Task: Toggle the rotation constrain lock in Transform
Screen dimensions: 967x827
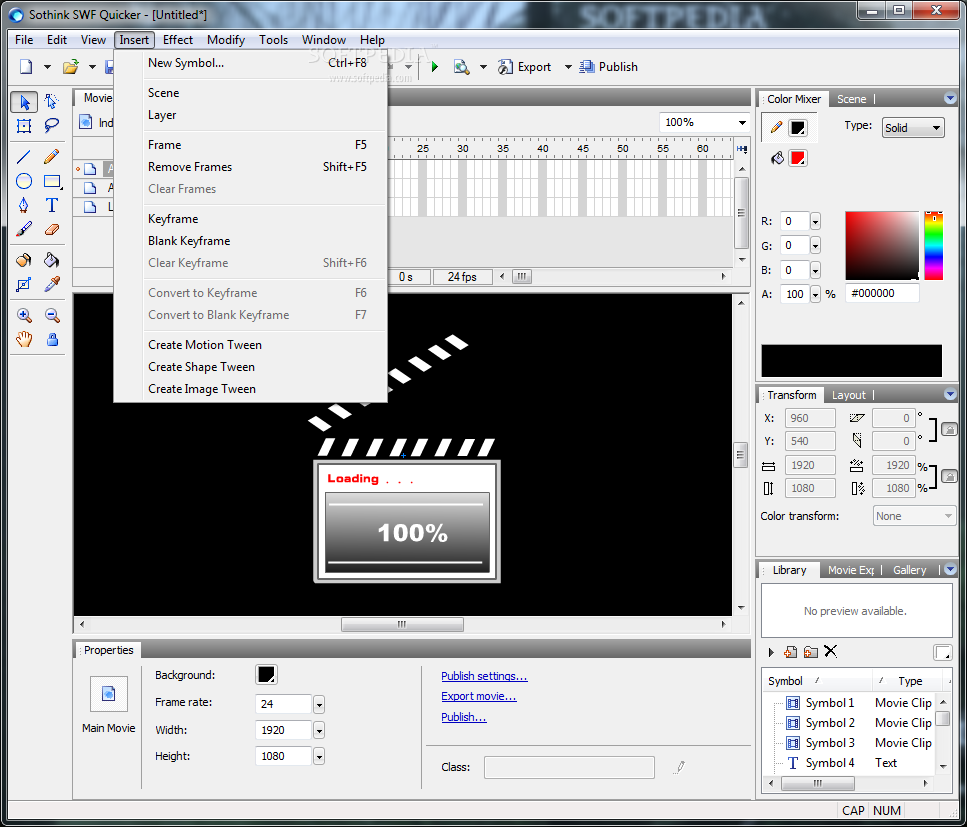Action: point(949,429)
